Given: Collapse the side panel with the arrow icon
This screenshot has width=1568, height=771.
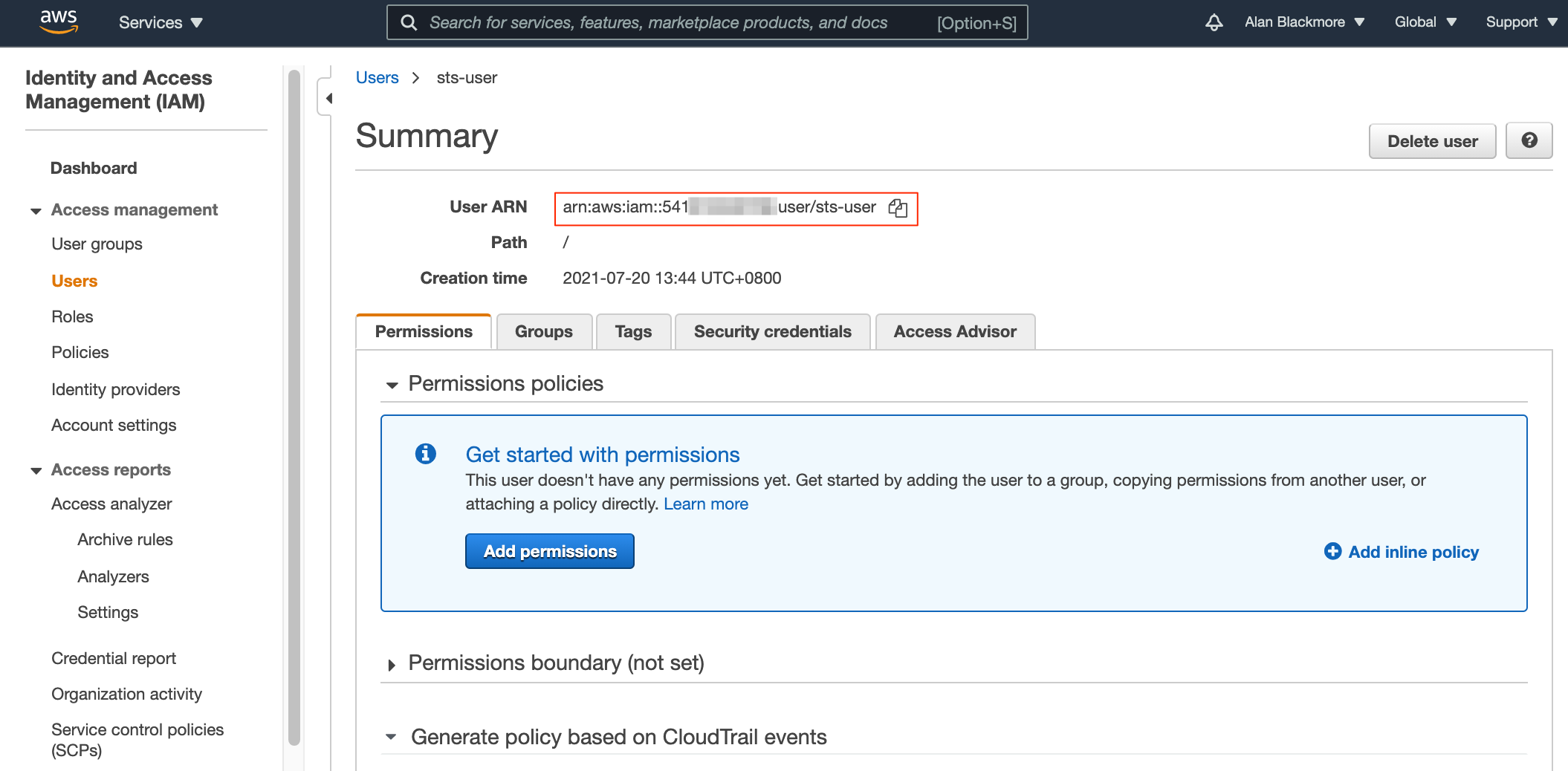Looking at the screenshot, I should (327, 97).
